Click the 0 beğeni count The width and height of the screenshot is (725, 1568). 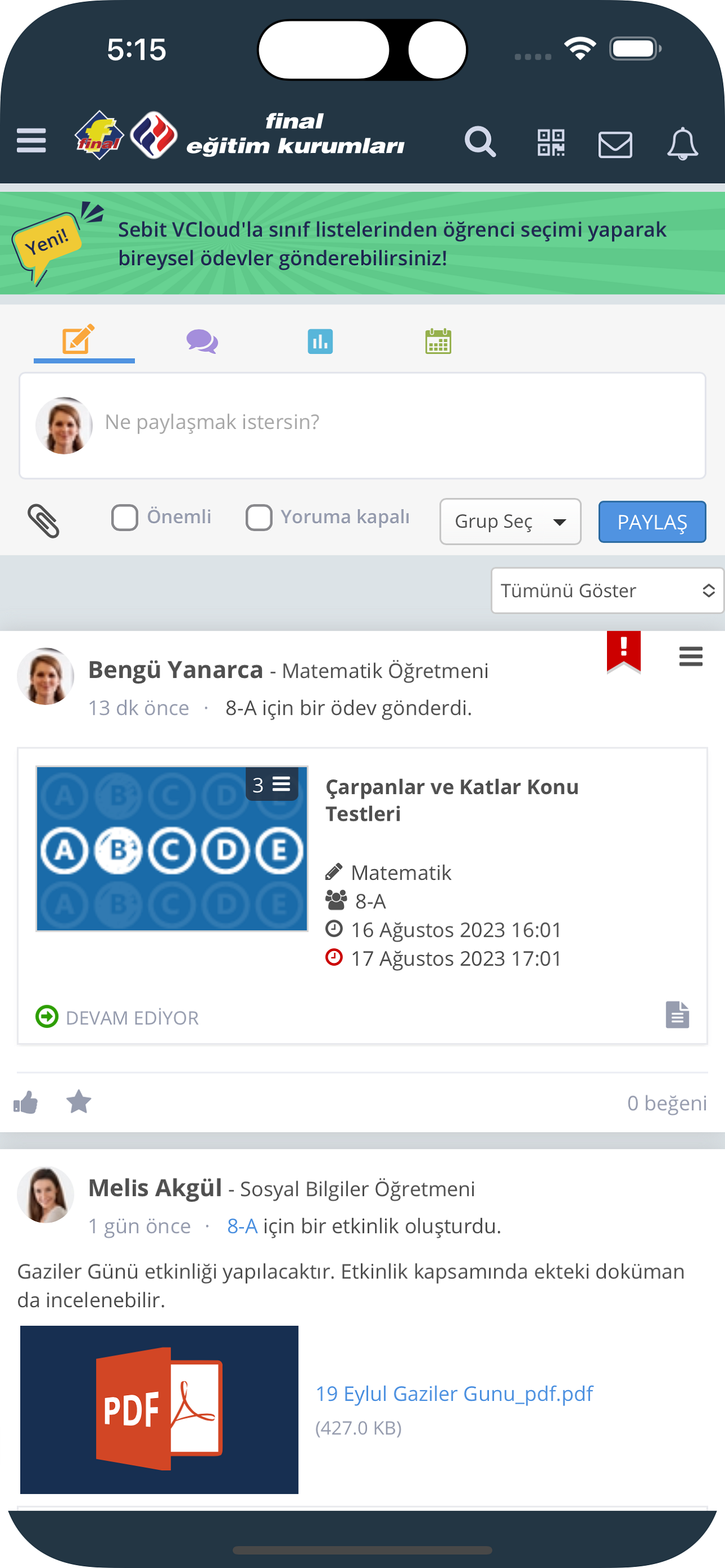[x=667, y=1103]
